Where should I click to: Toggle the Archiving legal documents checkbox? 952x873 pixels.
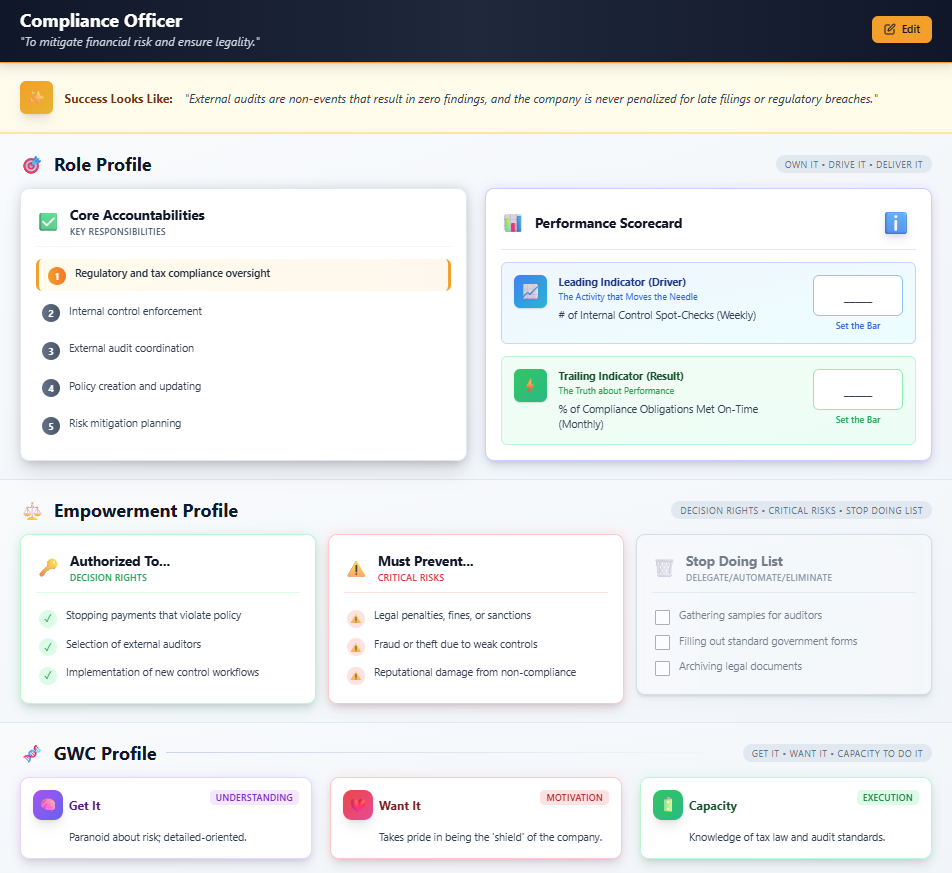click(x=662, y=668)
